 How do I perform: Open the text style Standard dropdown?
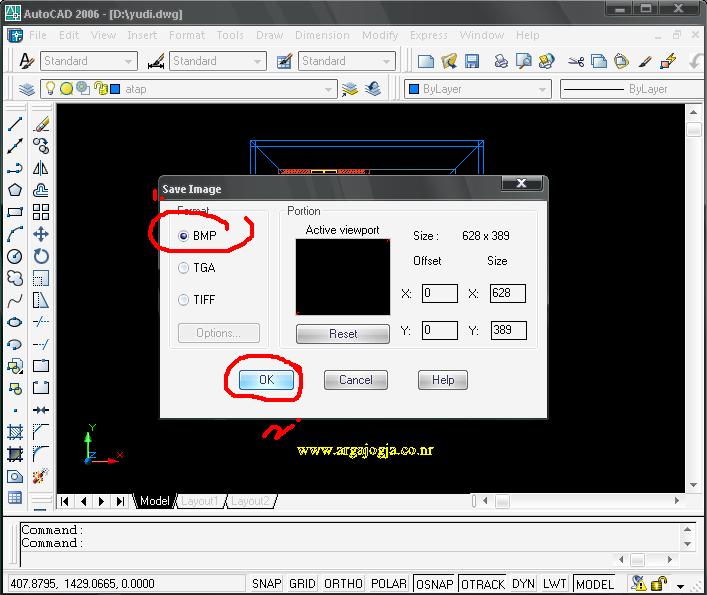coord(89,61)
